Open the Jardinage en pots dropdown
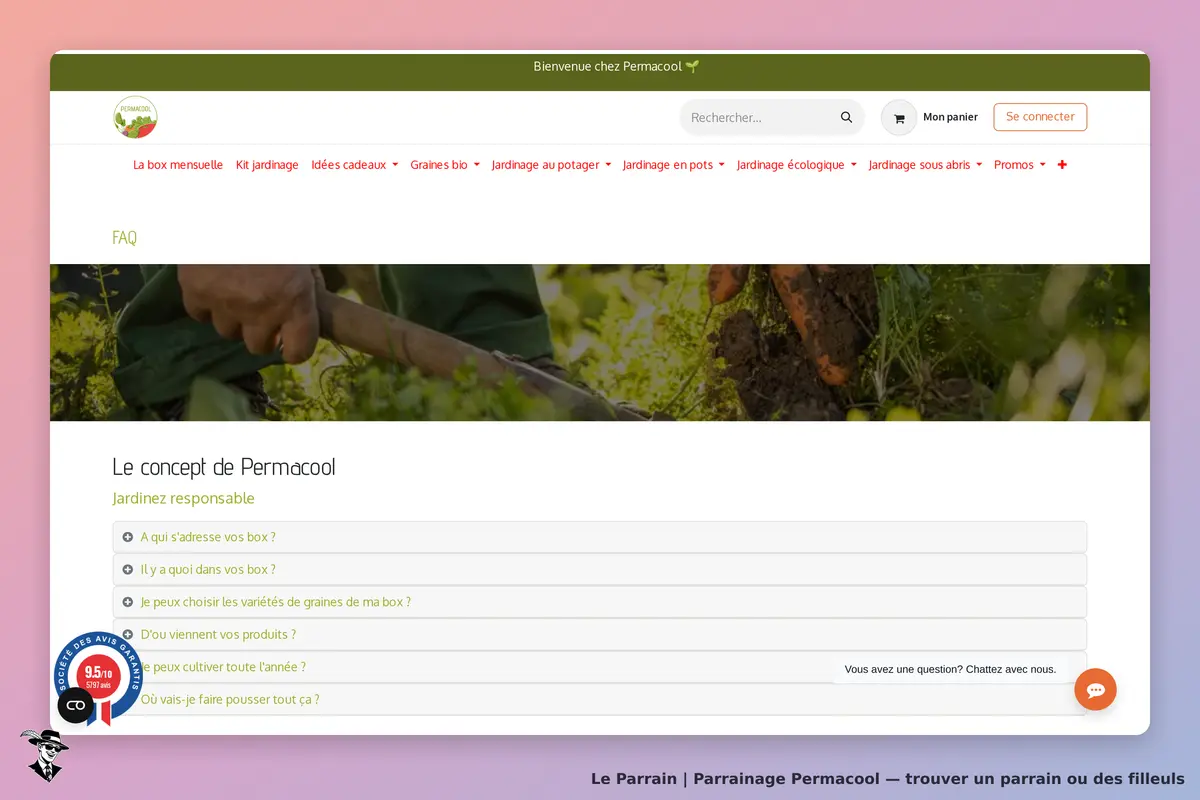This screenshot has height=800, width=1200. pos(673,165)
